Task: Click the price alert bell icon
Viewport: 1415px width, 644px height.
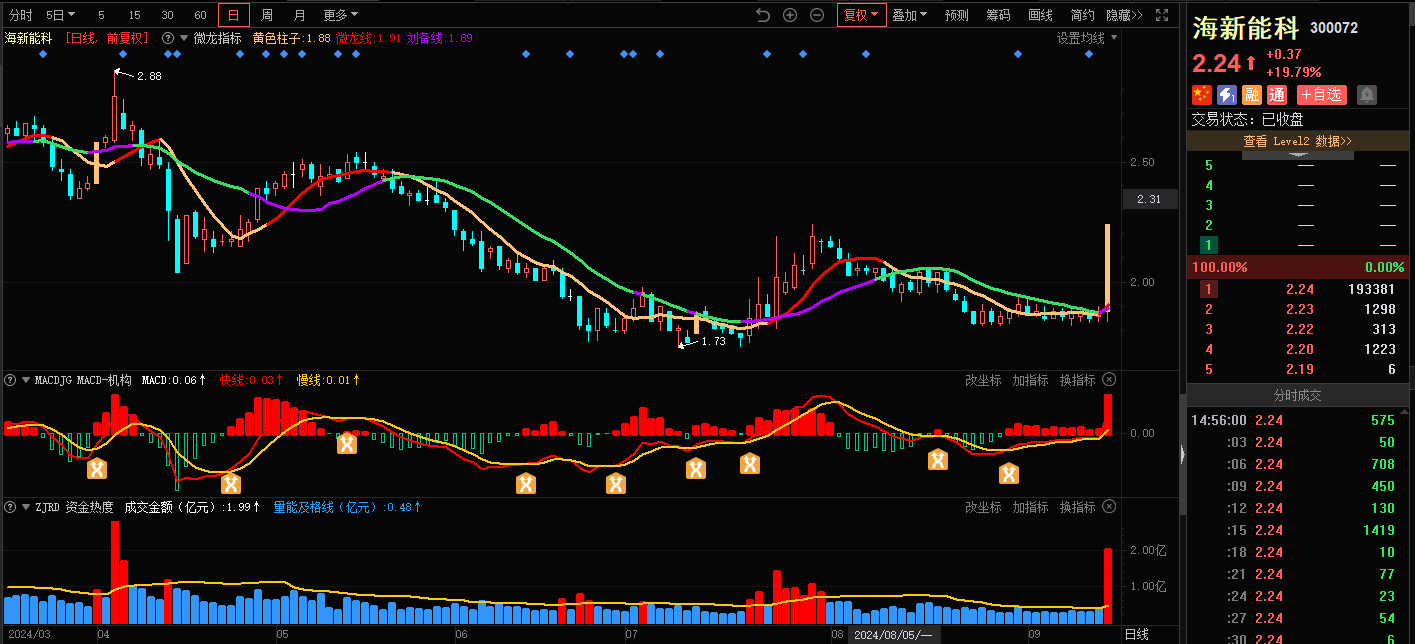Action: coord(1366,95)
